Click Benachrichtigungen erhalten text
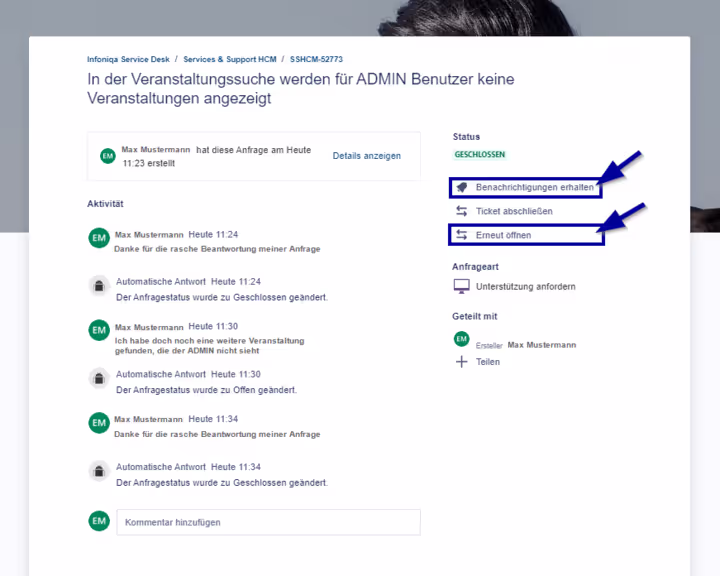 pyautogui.click(x=534, y=187)
